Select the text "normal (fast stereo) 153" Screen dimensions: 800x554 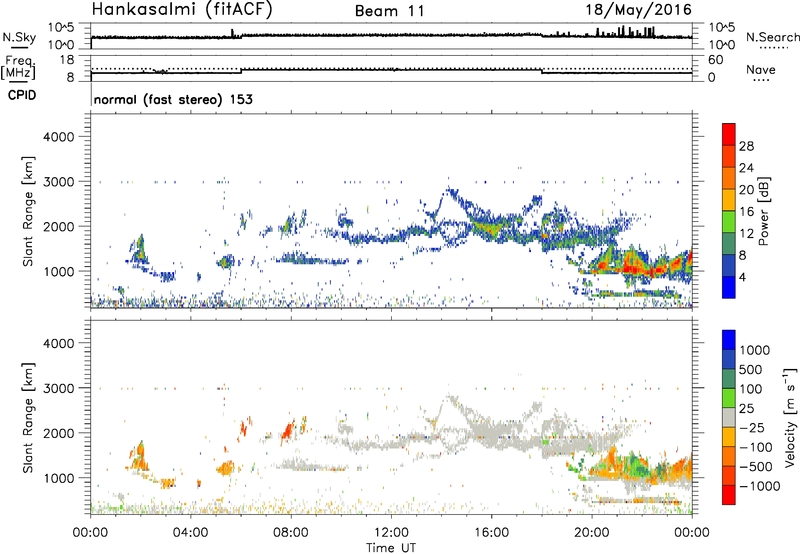tap(173, 99)
